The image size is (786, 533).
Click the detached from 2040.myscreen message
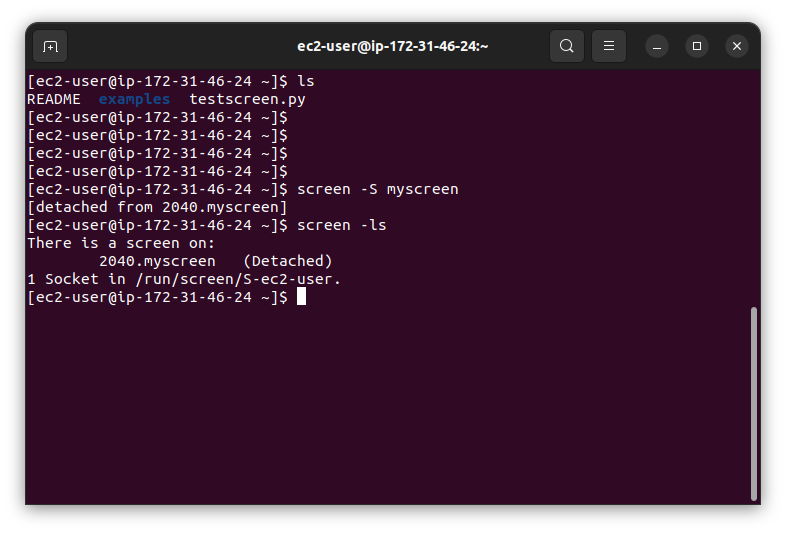coord(157,208)
